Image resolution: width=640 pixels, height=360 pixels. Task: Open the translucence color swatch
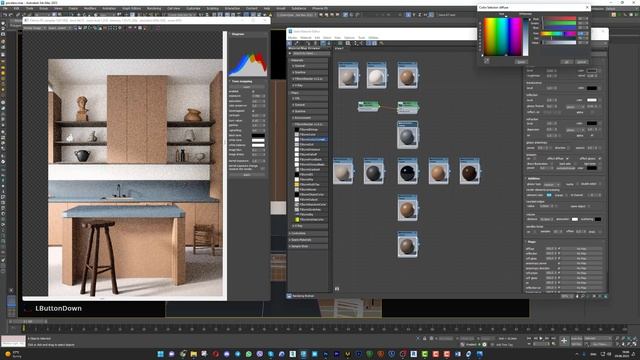tap(591, 88)
